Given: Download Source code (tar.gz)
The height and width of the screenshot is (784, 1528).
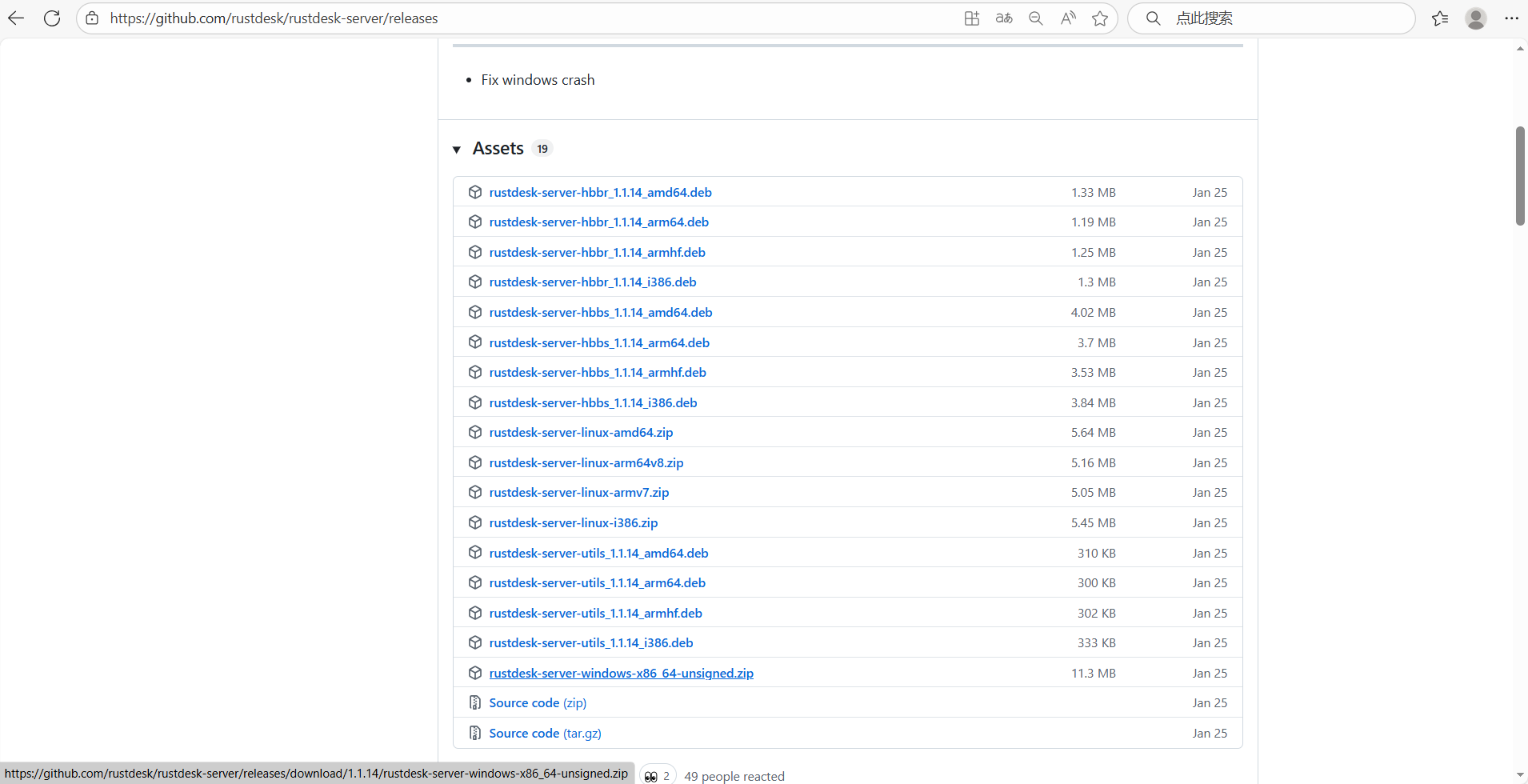Looking at the screenshot, I should click(x=545, y=733).
